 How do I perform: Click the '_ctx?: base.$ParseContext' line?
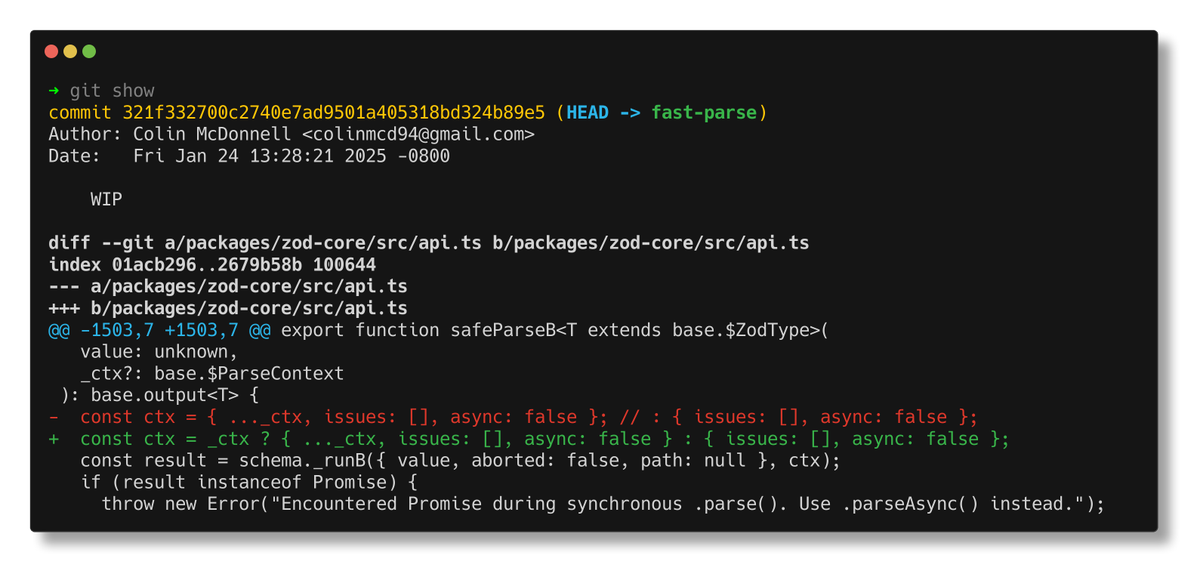tap(212, 374)
